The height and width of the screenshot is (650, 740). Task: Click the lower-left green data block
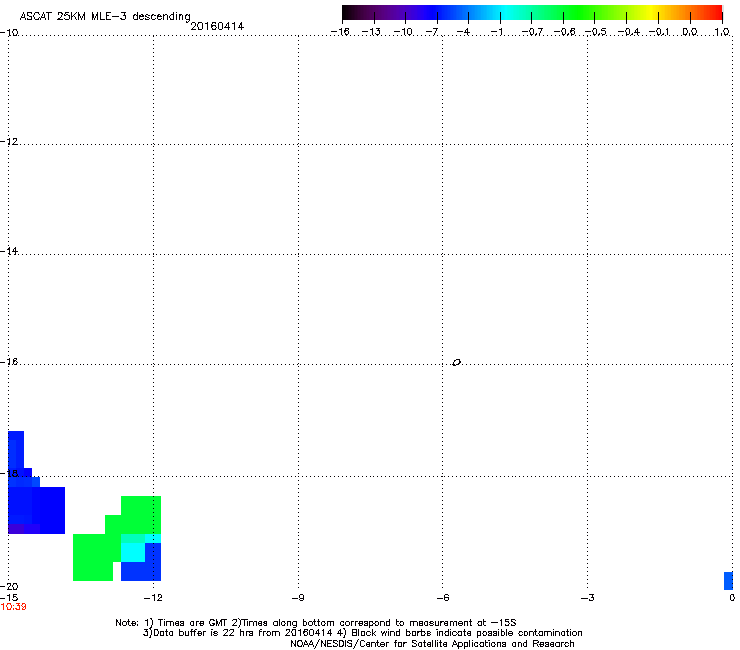tap(93, 557)
